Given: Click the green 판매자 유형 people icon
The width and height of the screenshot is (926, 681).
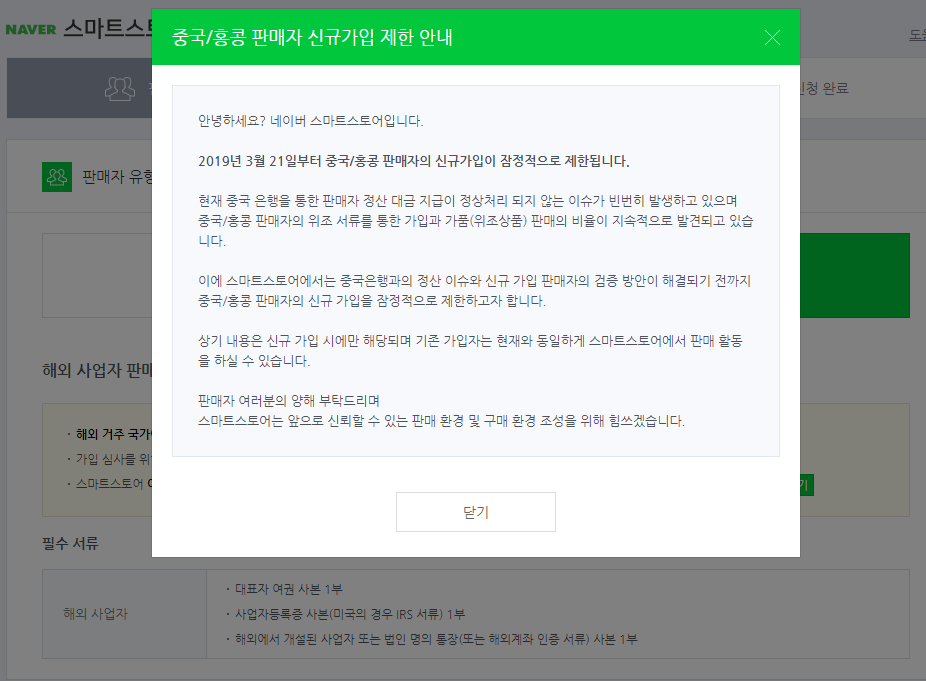Looking at the screenshot, I should click(57, 177).
